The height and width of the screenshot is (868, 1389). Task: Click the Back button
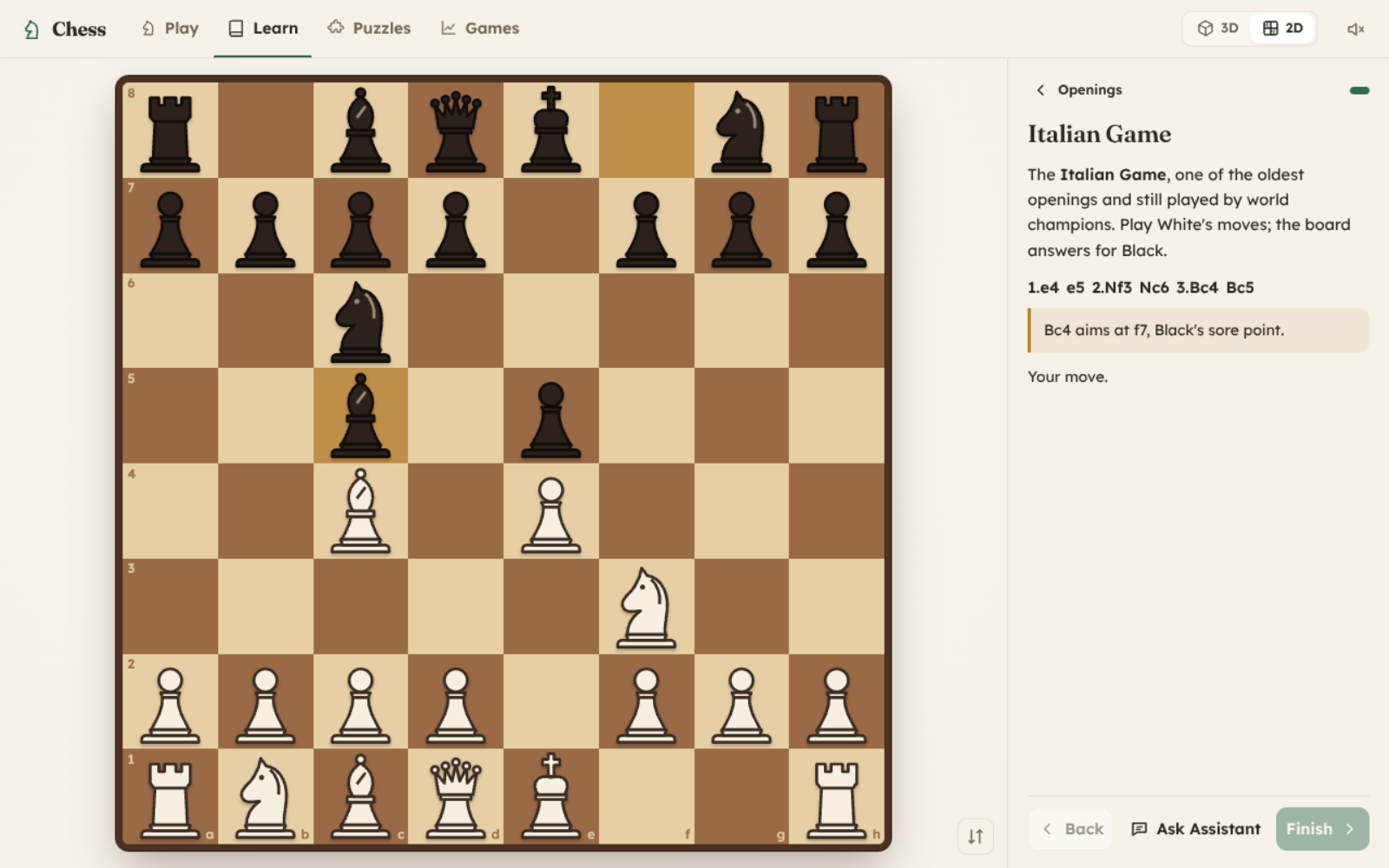(x=1071, y=829)
